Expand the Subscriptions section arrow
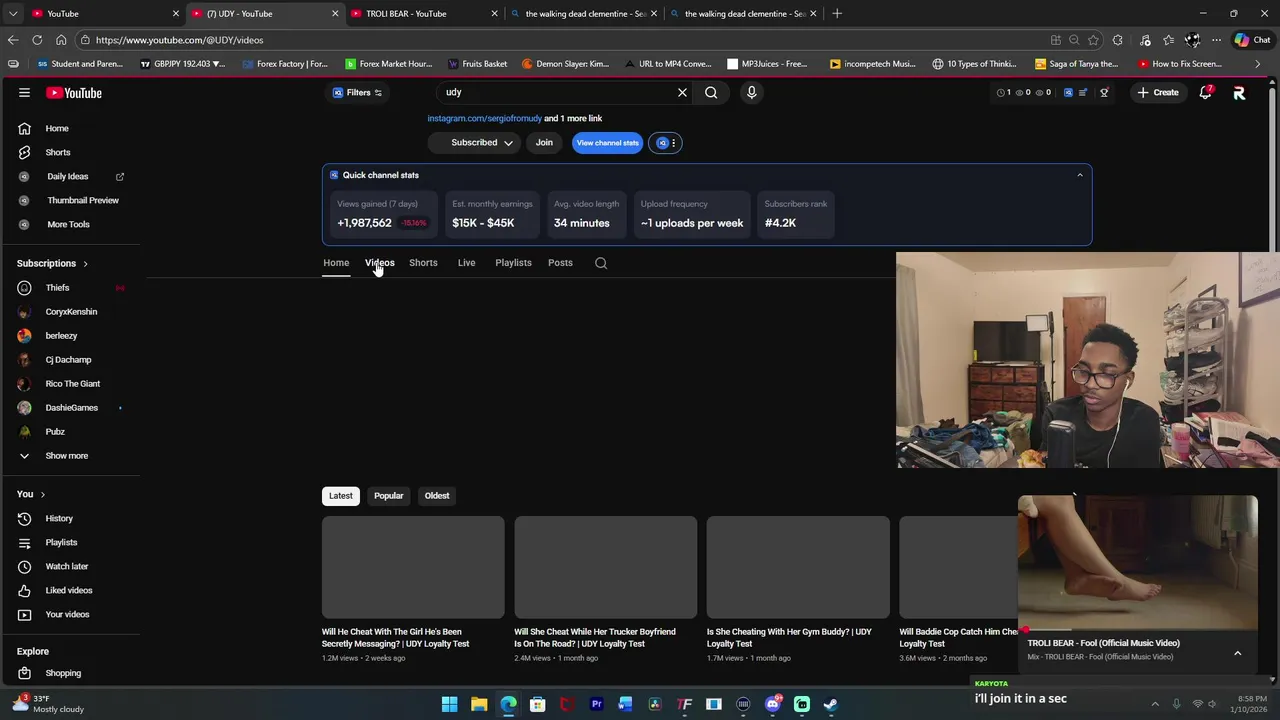 pos(85,264)
